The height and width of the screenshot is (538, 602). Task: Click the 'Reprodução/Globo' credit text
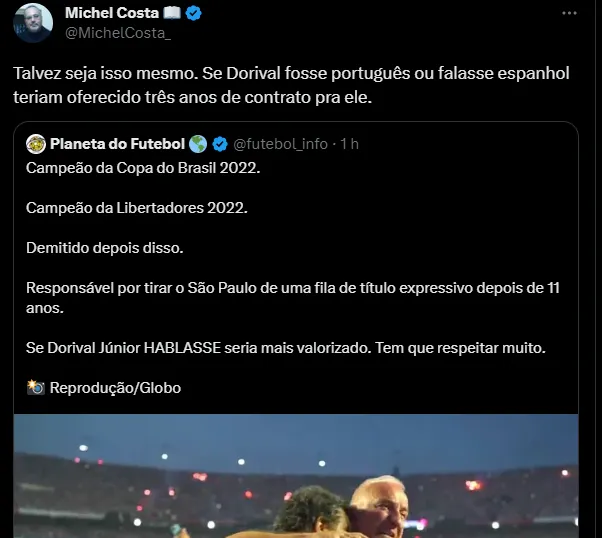click(115, 388)
